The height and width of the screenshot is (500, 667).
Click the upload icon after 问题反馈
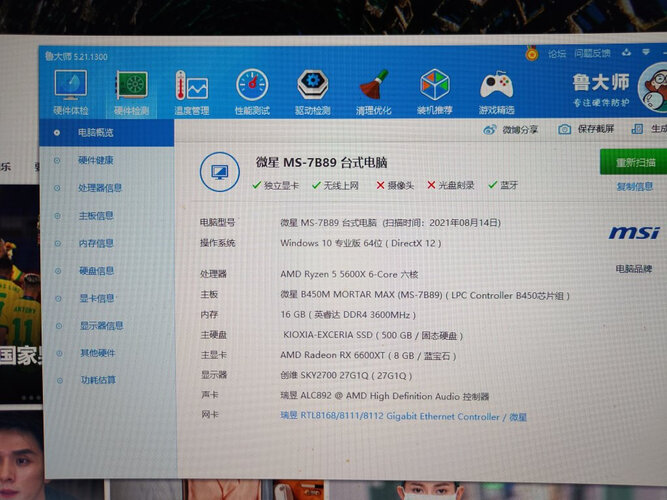tap(626, 53)
